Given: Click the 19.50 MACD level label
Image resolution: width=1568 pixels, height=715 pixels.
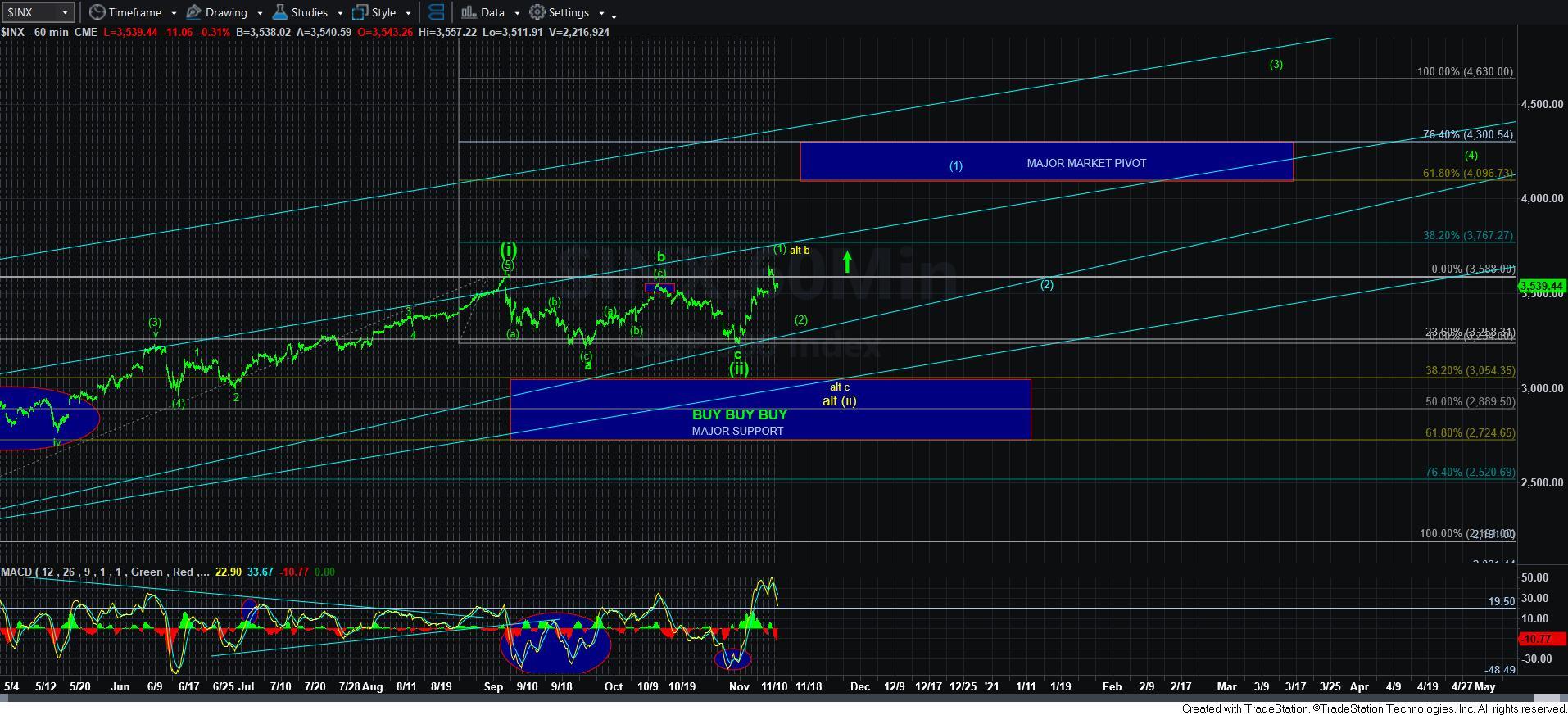Looking at the screenshot, I should pyautogui.click(x=1501, y=601).
